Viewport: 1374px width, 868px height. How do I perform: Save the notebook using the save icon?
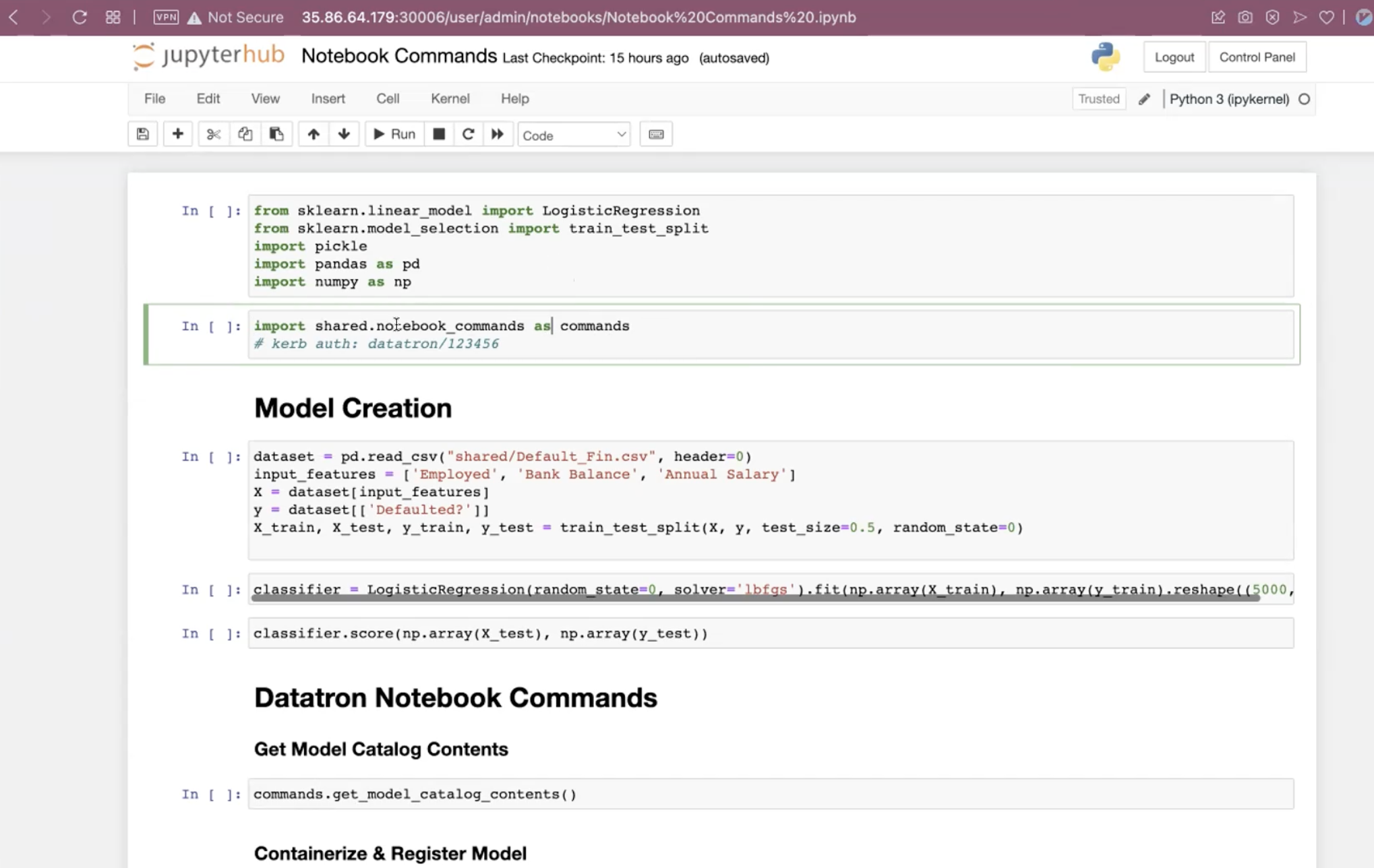click(x=142, y=133)
